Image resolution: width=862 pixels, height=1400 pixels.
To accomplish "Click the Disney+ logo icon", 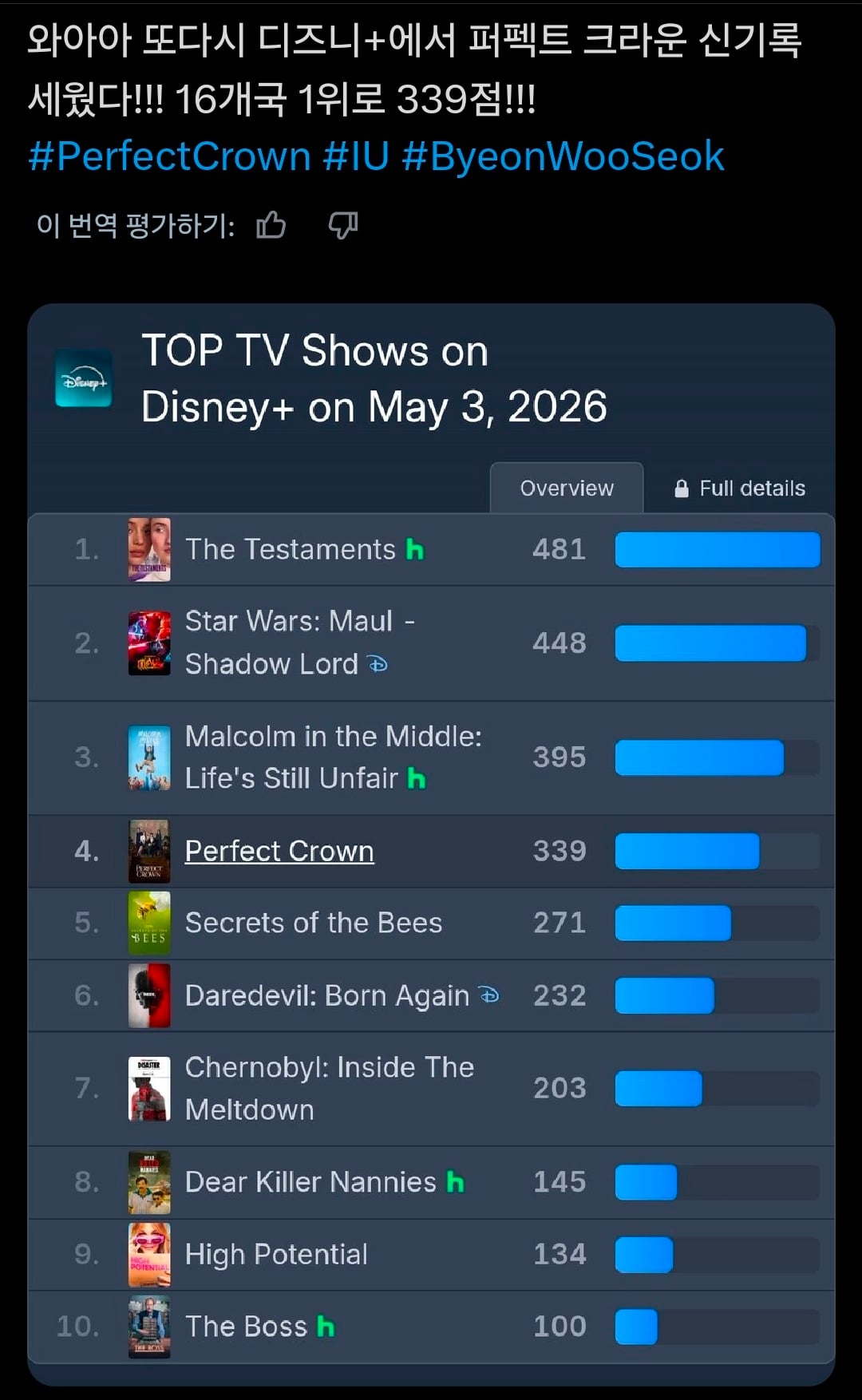I will point(84,378).
